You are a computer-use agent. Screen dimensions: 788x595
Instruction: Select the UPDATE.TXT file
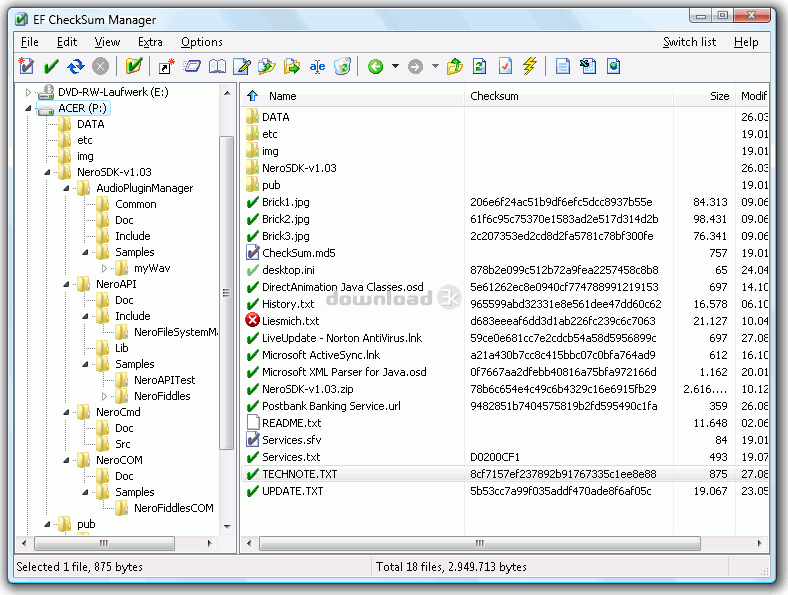pos(292,491)
